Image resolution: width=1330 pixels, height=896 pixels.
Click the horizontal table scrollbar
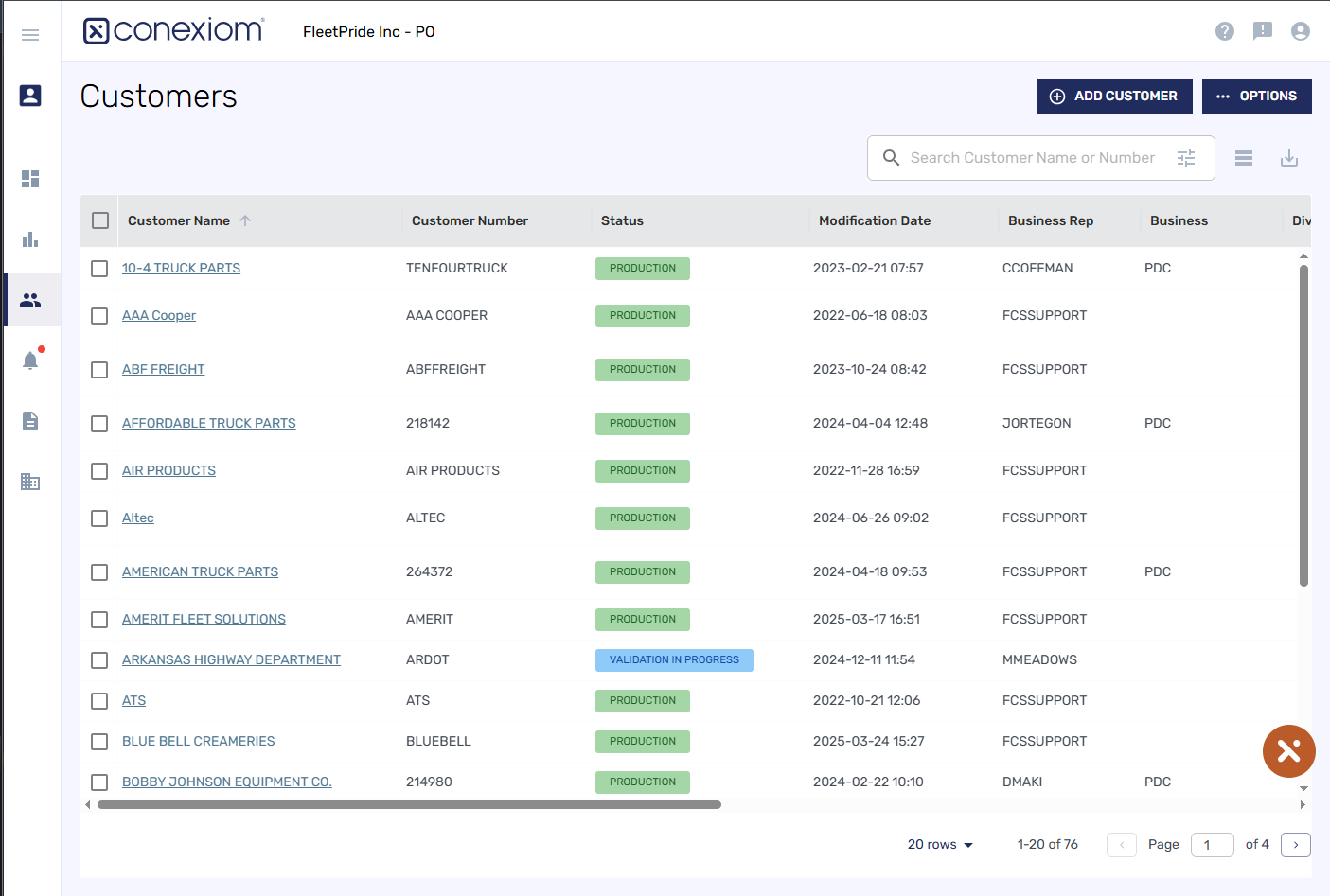[409, 805]
